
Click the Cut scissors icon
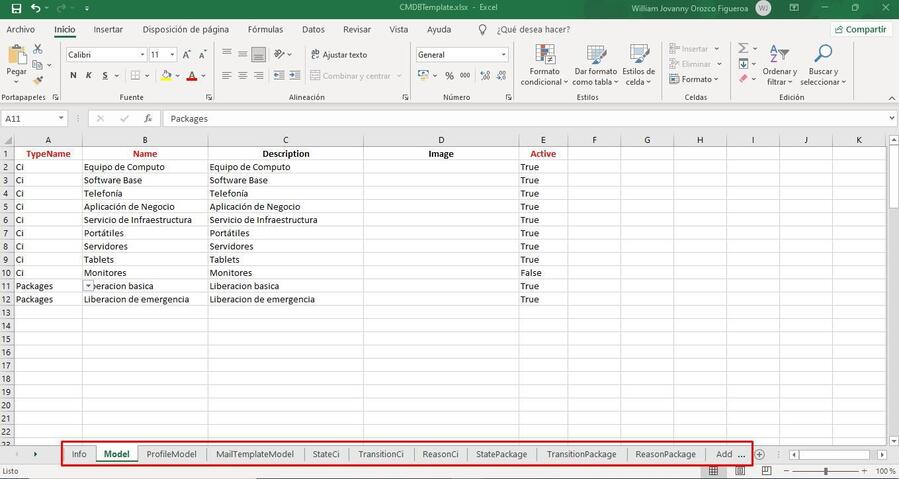tap(38, 49)
